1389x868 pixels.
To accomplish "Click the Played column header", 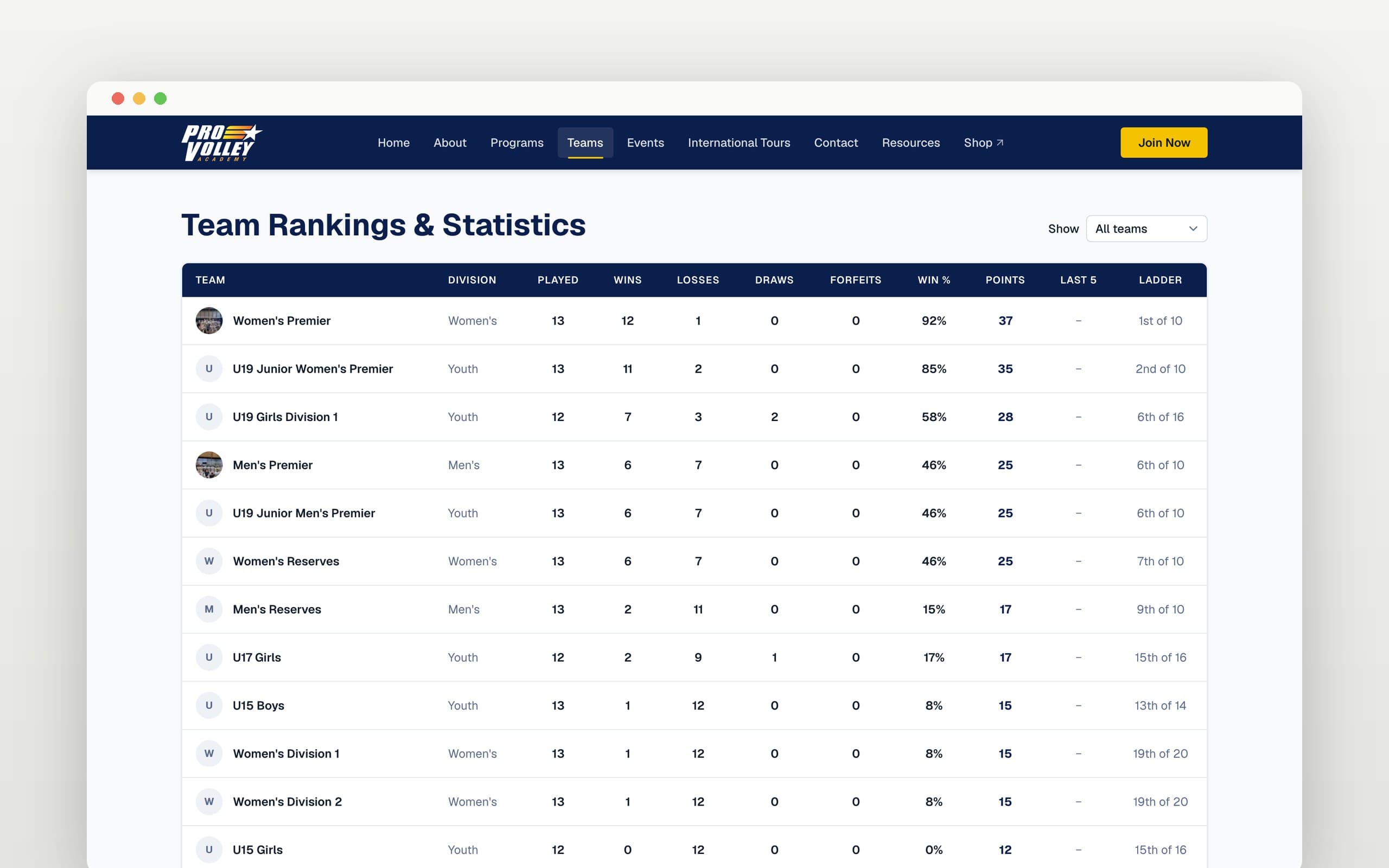I will click(557, 280).
